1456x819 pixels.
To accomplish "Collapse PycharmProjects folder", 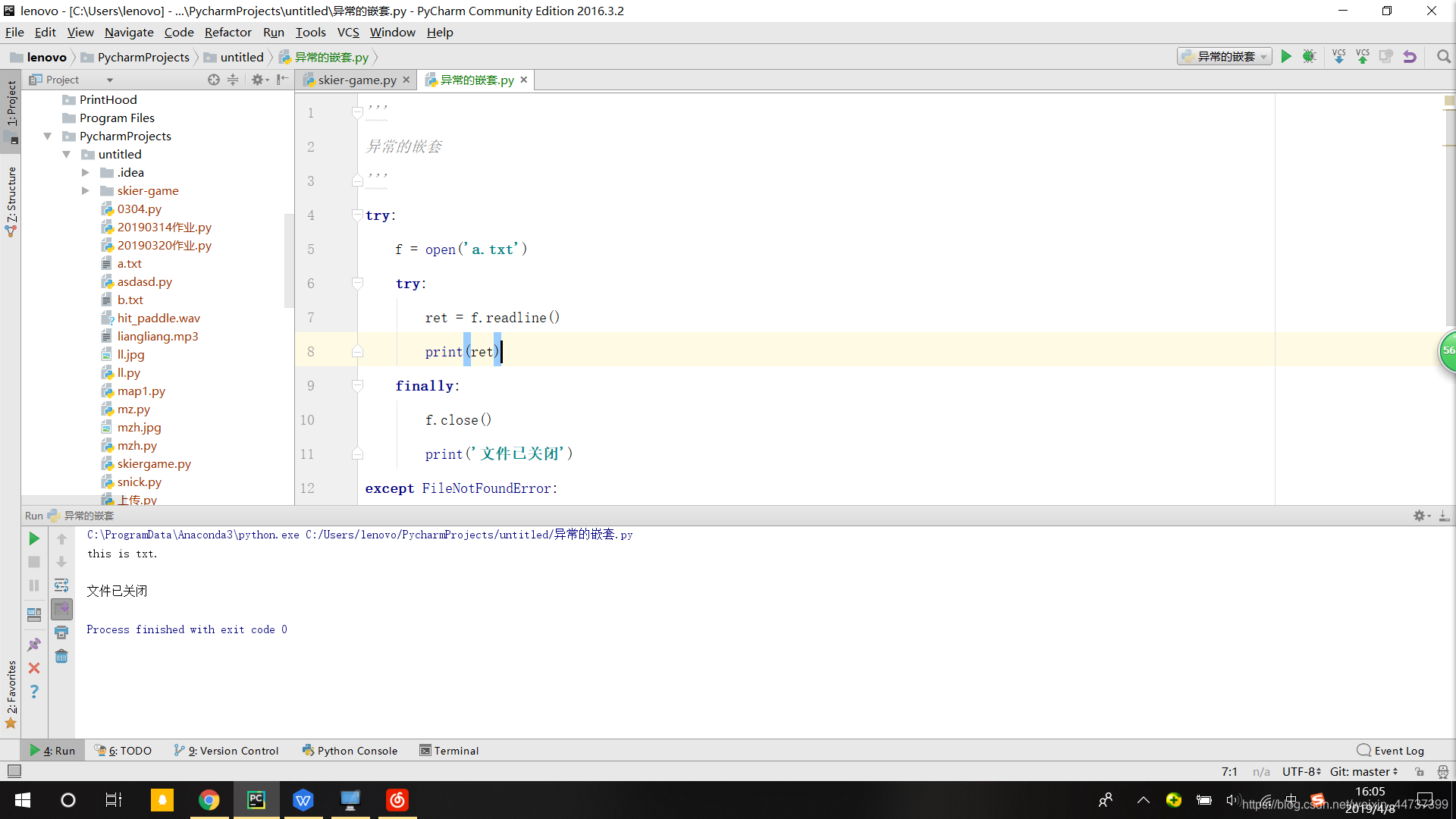I will click(x=48, y=136).
